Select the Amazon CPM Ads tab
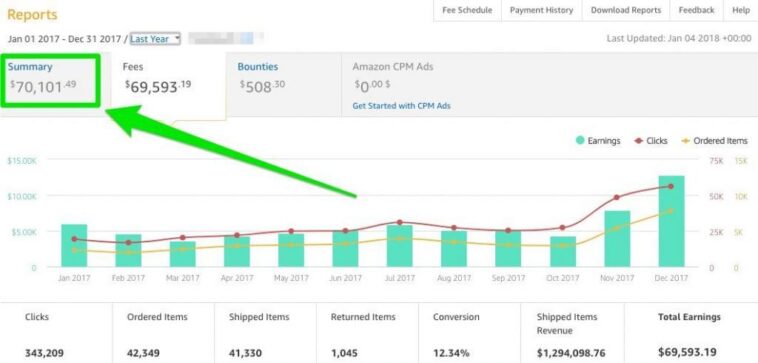This screenshot has width=758, height=363. [x=393, y=67]
